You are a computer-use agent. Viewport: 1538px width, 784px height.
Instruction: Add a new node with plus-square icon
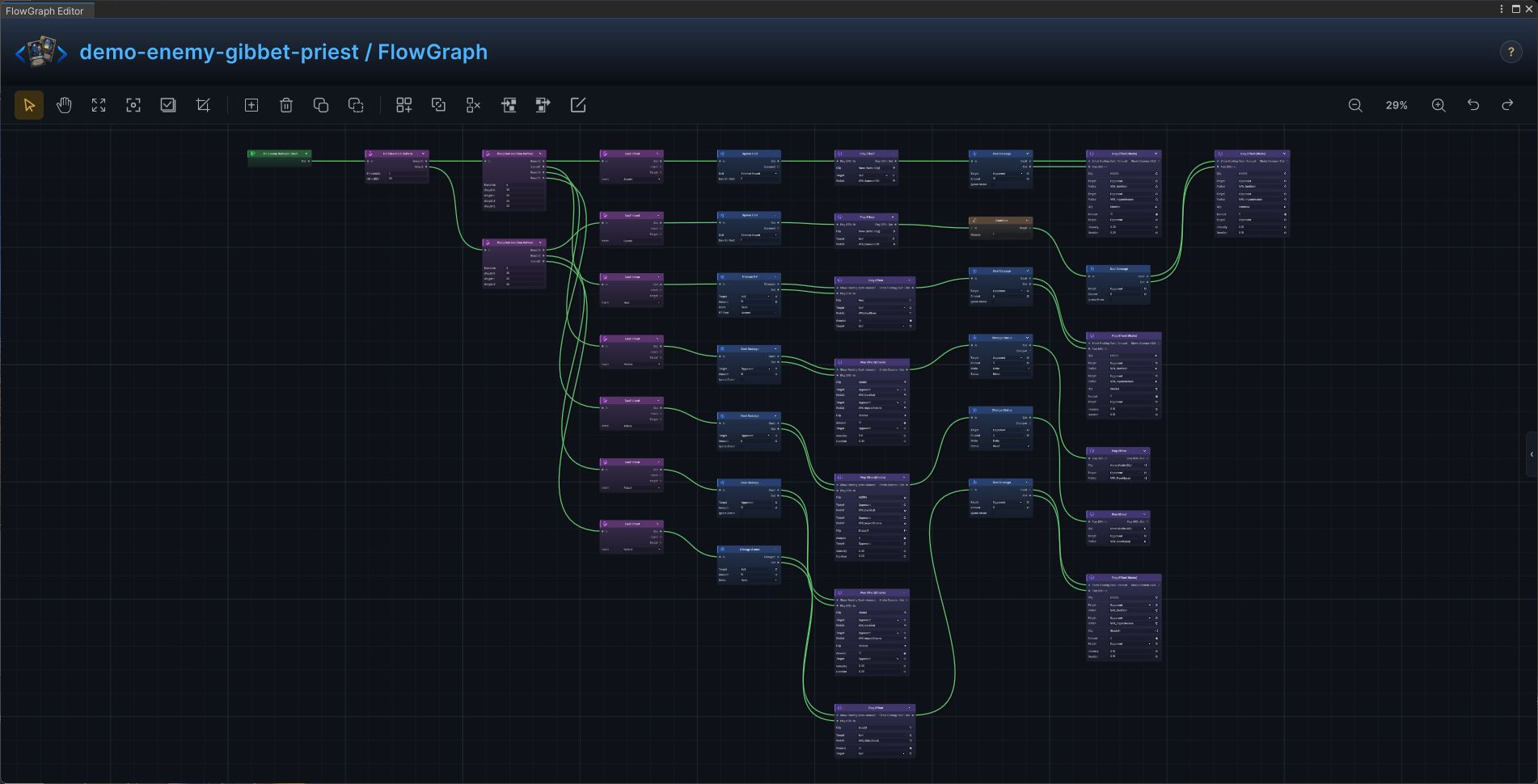click(x=251, y=105)
